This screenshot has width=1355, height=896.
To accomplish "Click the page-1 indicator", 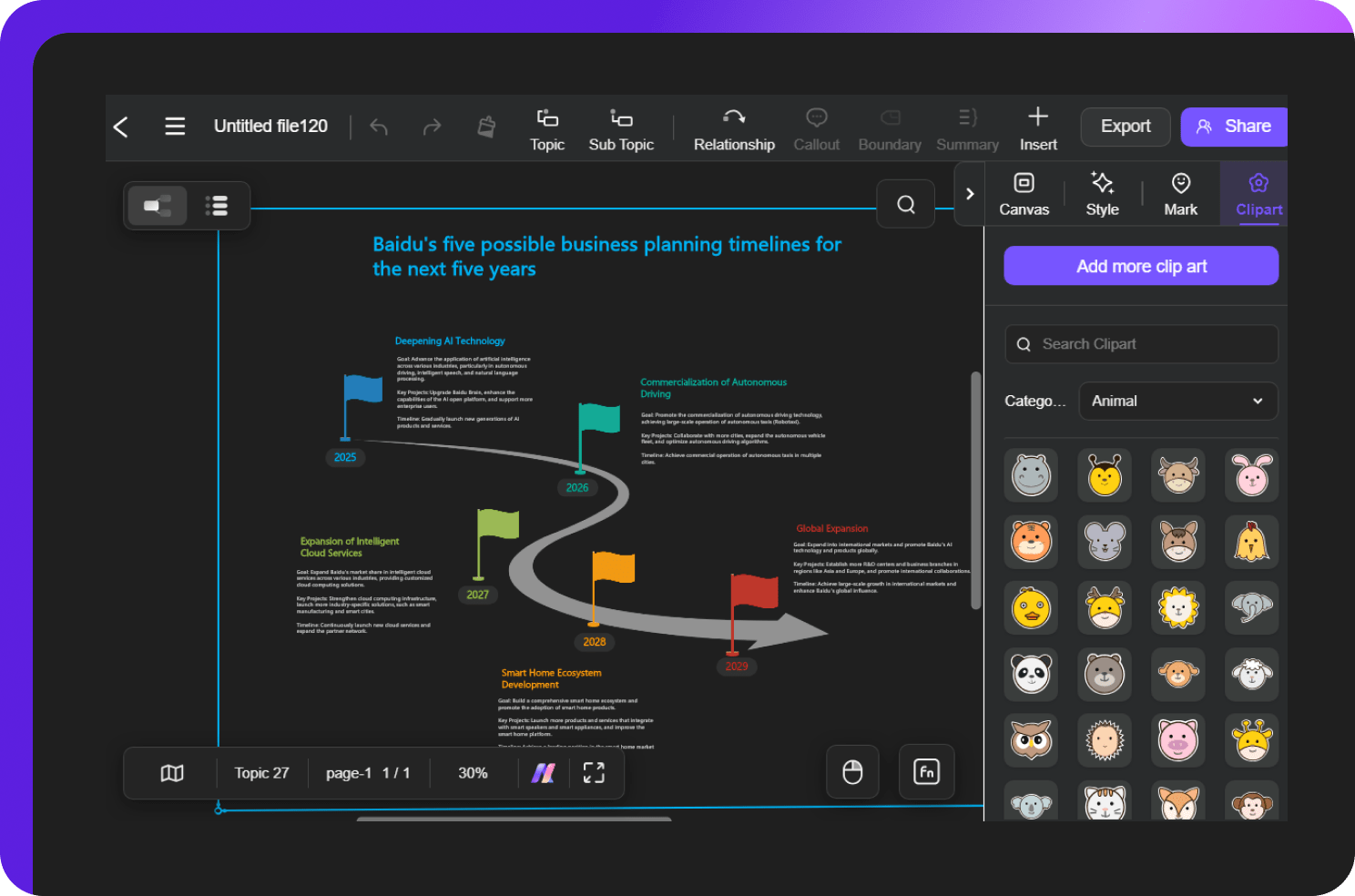I will point(368,773).
